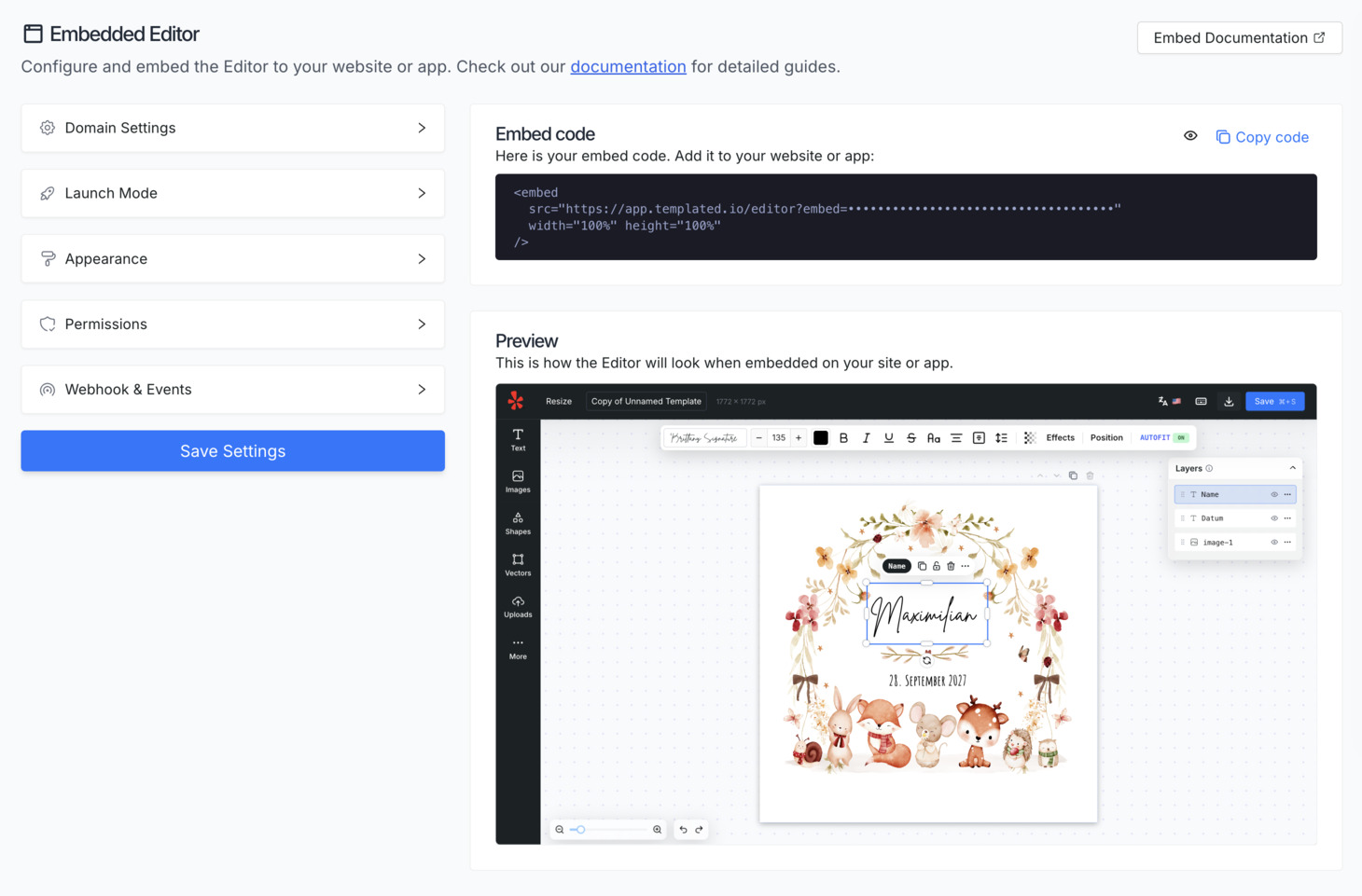The height and width of the screenshot is (896, 1362).
Task: Apply italic formatting to the text
Action: (x=866, y=437)
